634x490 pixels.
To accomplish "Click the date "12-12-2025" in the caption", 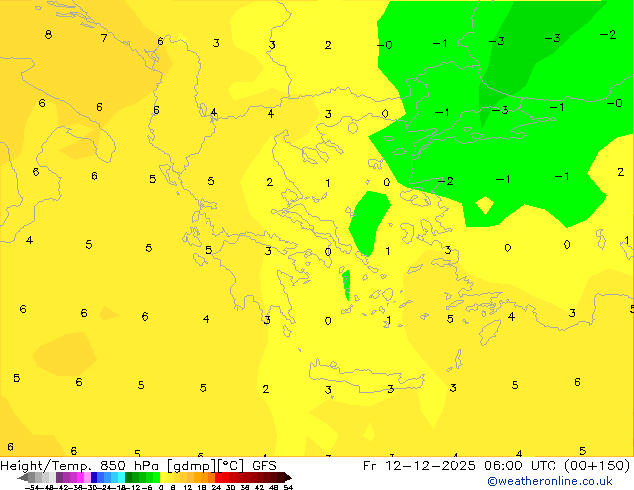I will 430,465.
